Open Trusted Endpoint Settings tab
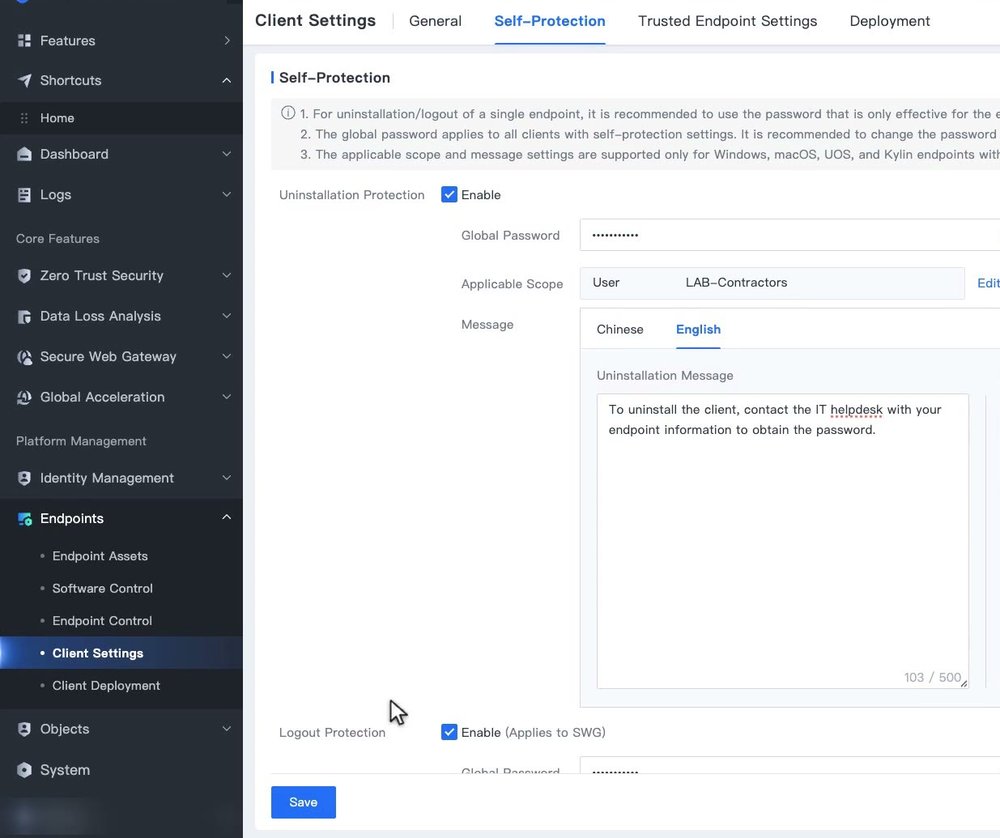 coord(728,21)
